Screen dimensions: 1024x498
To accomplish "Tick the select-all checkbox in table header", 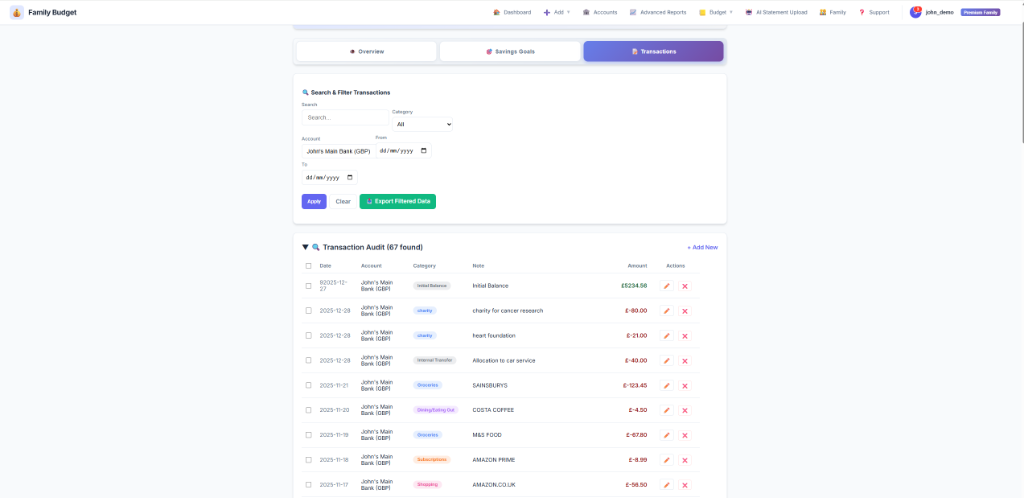I will point(308,266).
